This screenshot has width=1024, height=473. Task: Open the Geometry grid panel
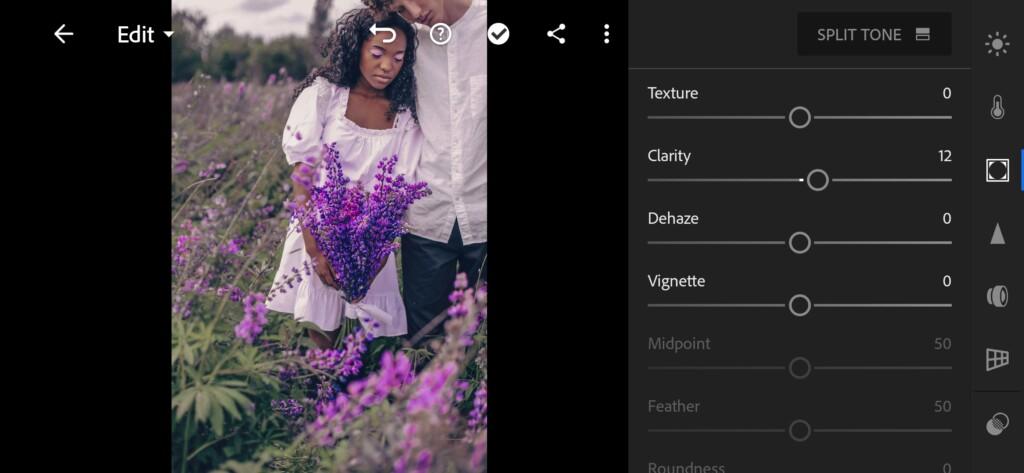pyautogui.click(x=997, y=359)
